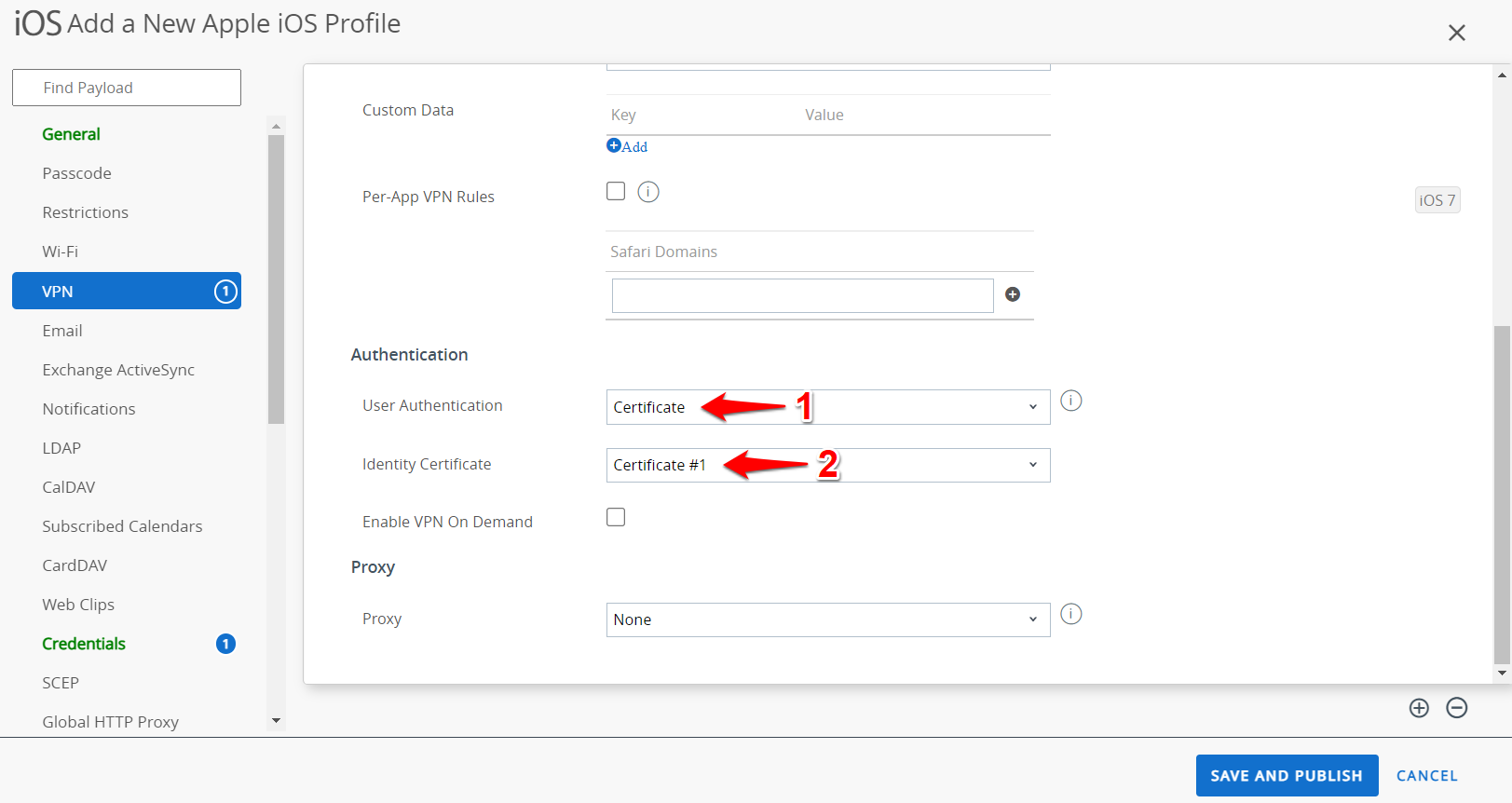
Task: Click the iOS 7 tag
Action: coord(1437,200)
